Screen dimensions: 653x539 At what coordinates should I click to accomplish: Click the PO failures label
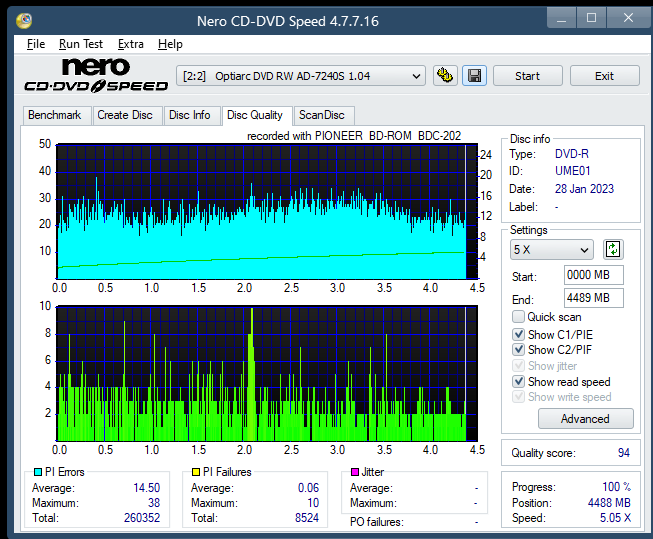376,522
